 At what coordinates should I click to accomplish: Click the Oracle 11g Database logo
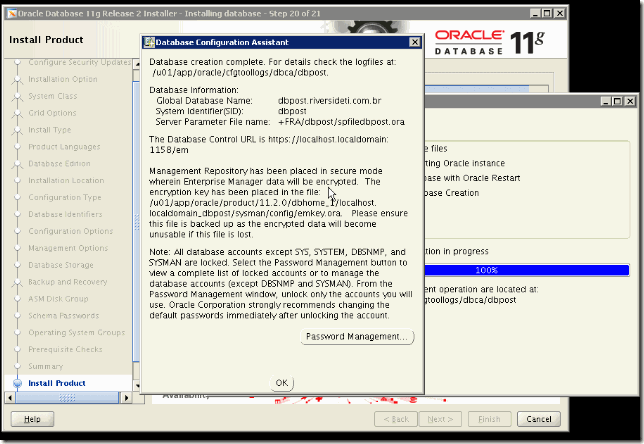tap(490, 42)
